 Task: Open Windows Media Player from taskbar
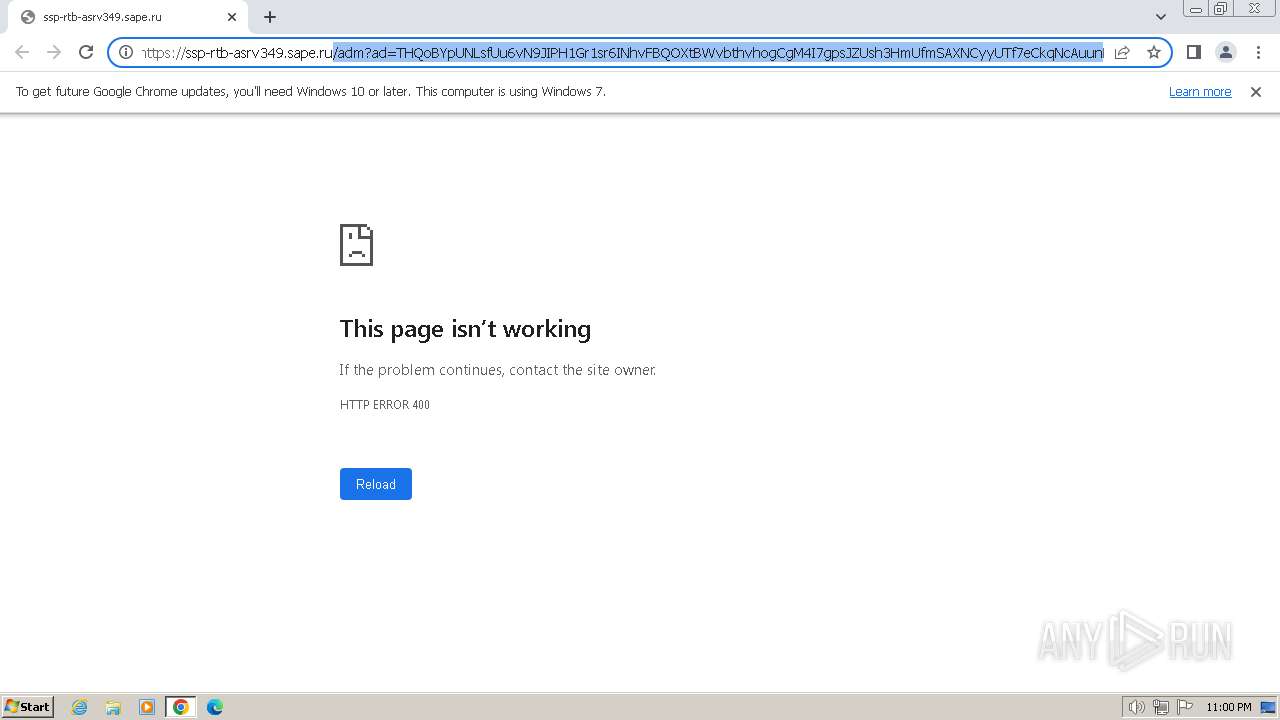point(147,707)
